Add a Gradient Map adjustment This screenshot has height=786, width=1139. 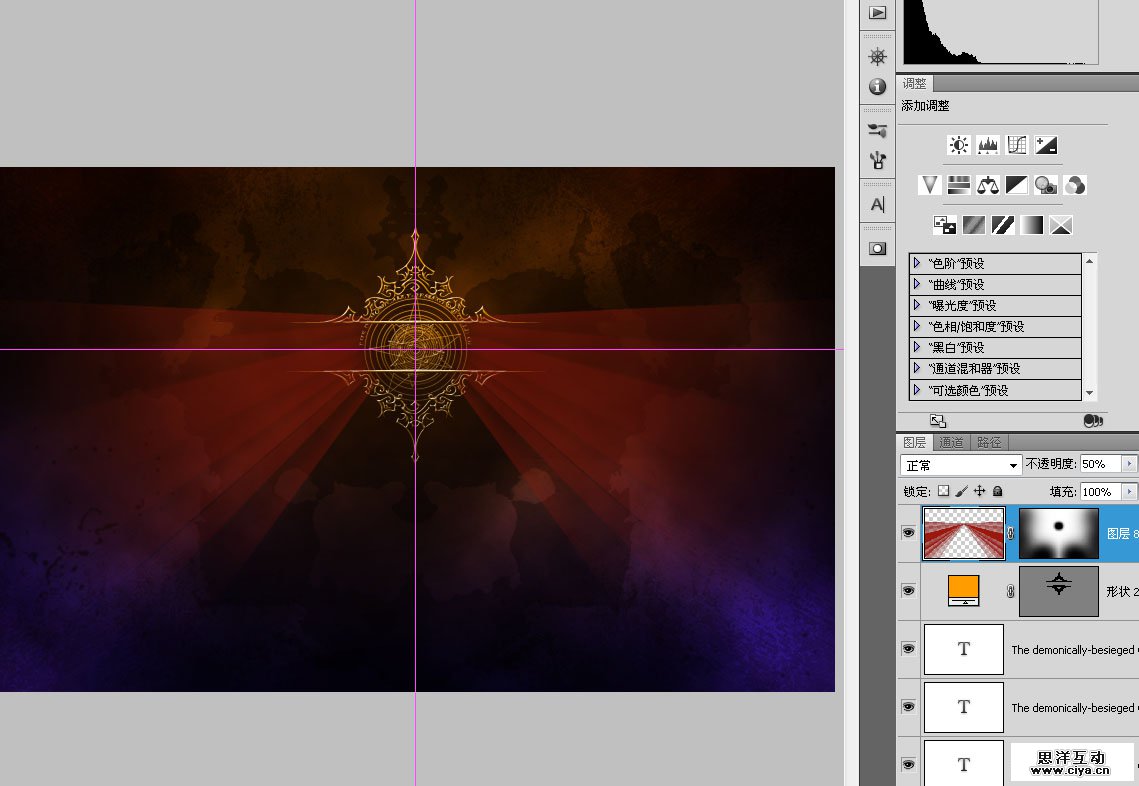(1032, 225)
